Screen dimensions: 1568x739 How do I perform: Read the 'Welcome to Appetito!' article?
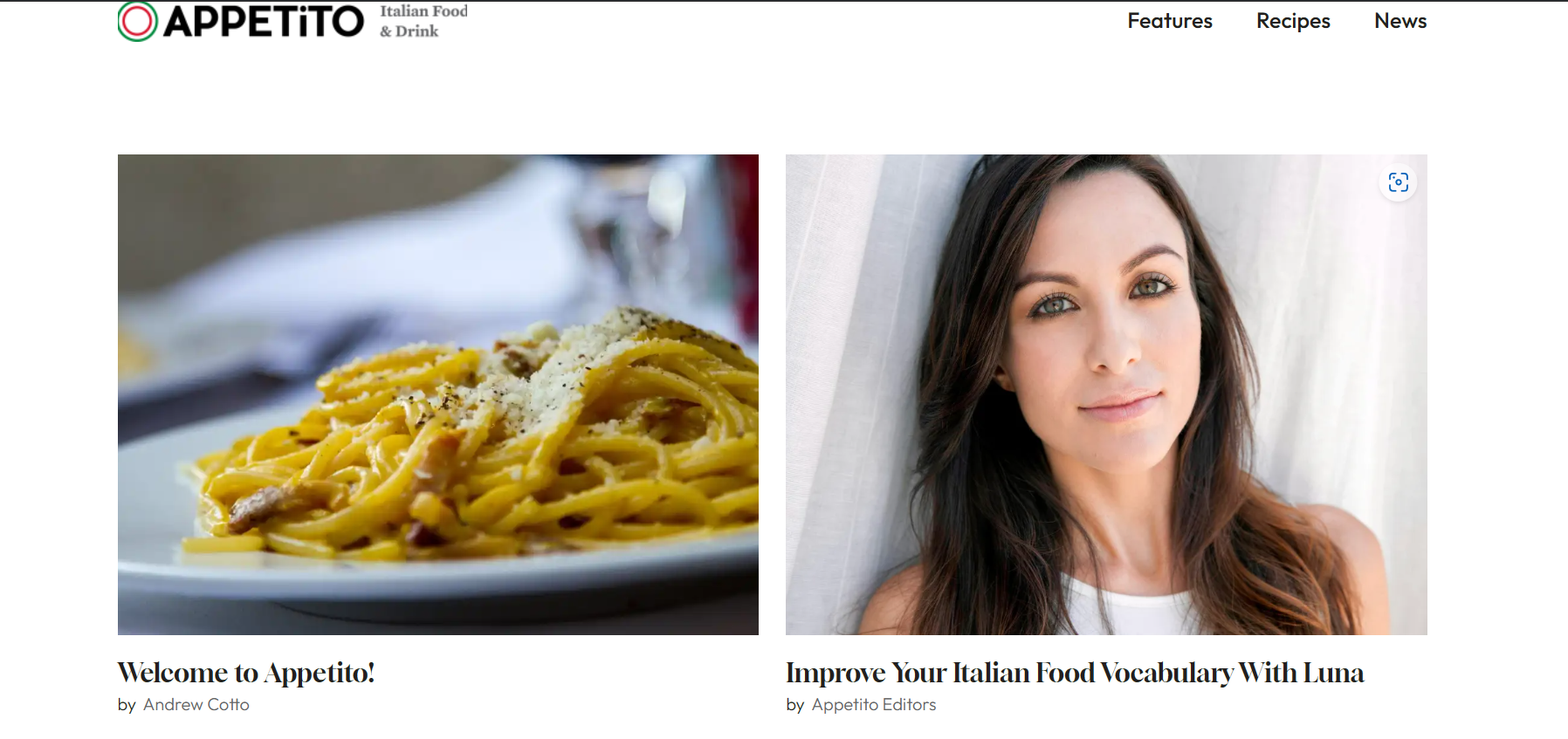246,673
